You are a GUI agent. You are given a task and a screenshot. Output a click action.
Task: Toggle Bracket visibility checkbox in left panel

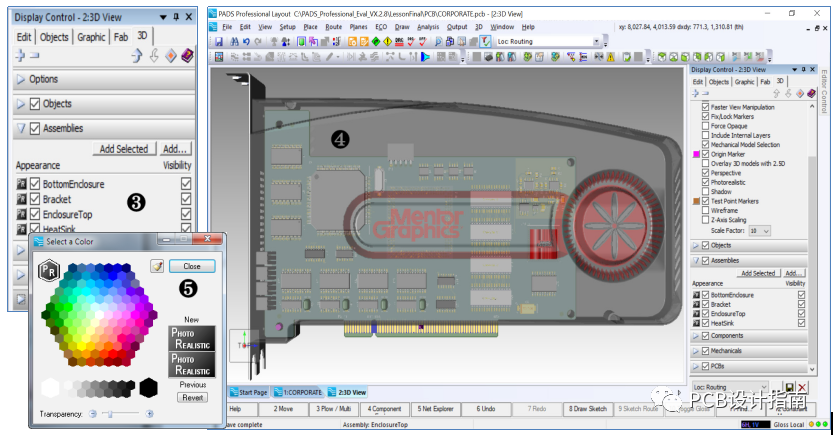point(186,198)
